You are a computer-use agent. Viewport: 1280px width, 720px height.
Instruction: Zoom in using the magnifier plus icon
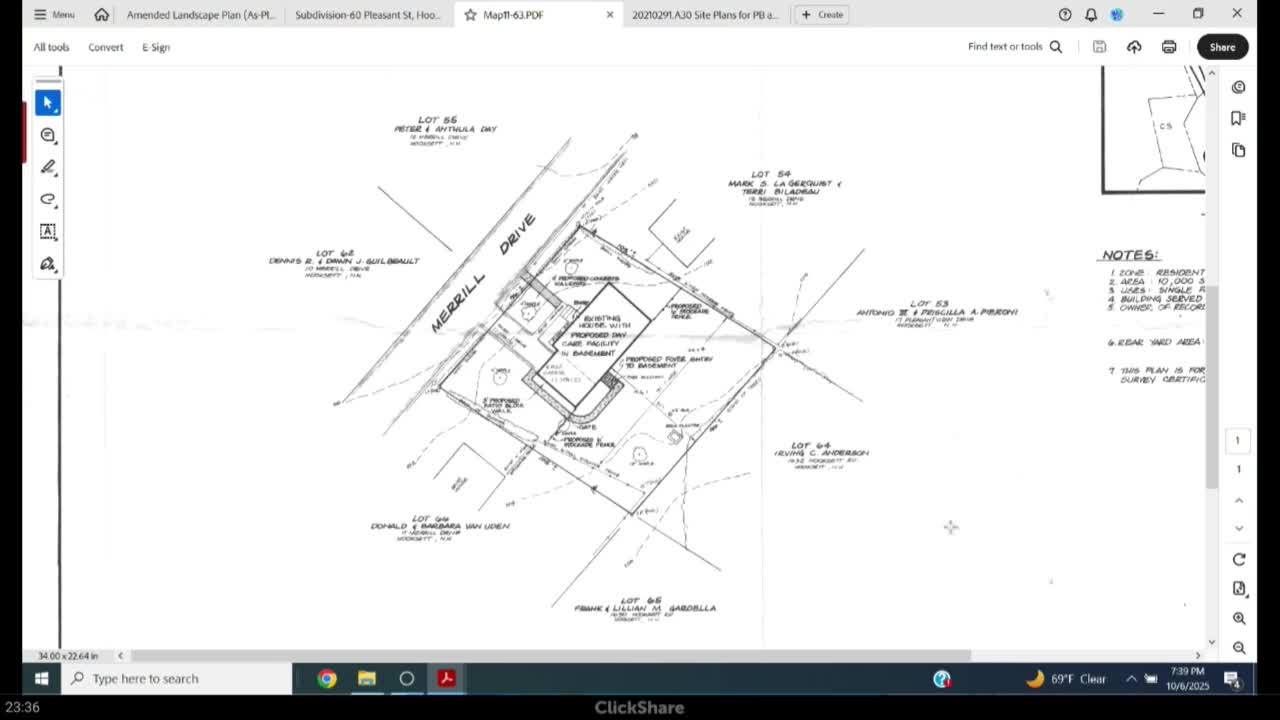pos(1239,619)
